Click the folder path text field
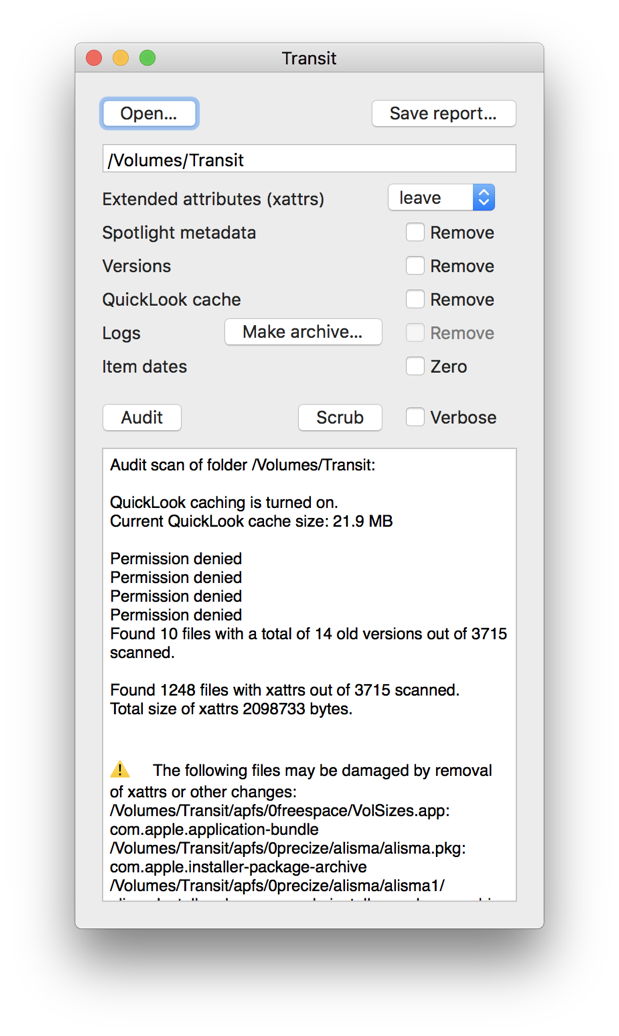Screen dimensions: 619x1036 tap(309, 159)
